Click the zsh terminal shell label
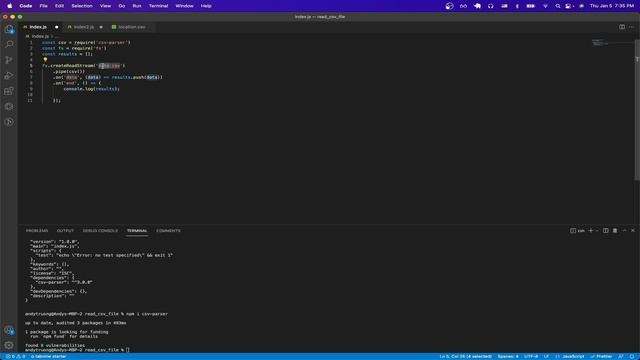The width and height of the screenshot is (640, 360). pyautogui.click(x=577, y=231)
